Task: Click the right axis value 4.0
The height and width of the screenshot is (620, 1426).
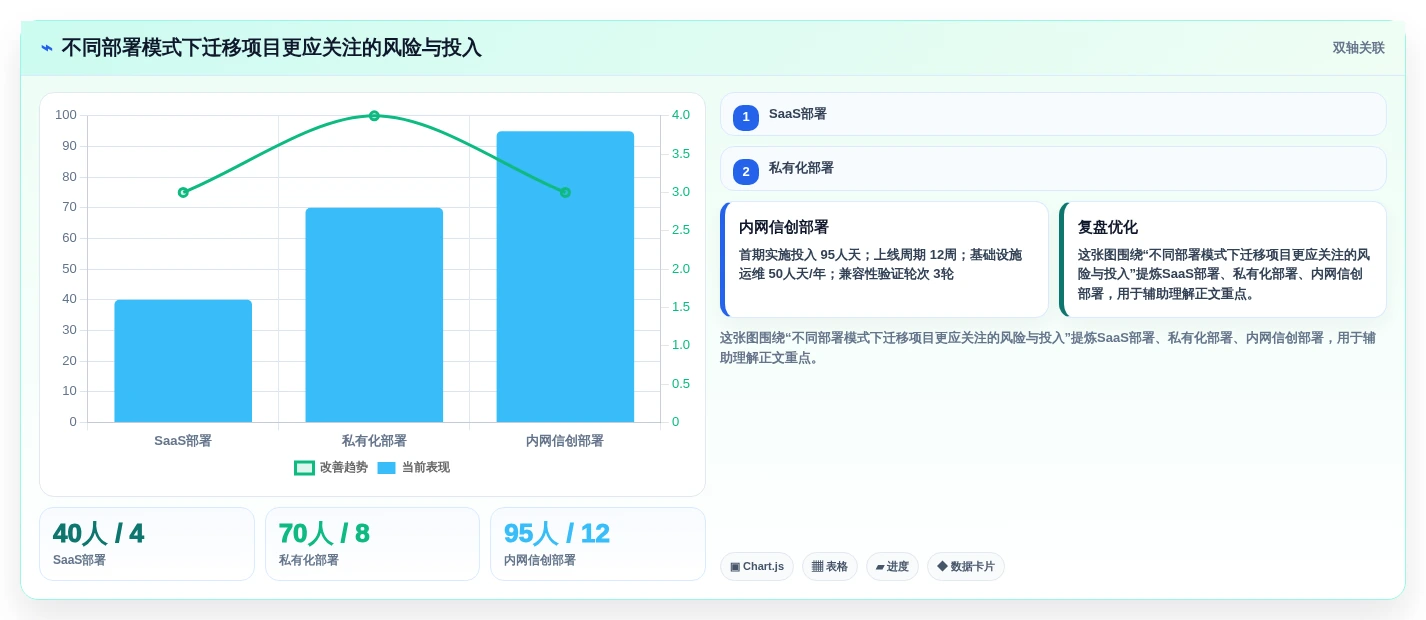Action: (681, 115)
